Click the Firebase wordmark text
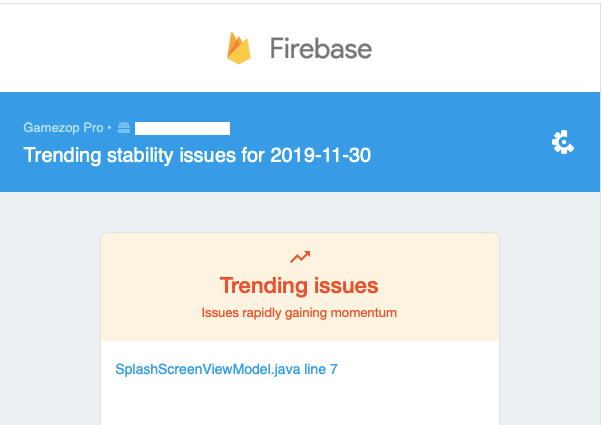Viewport: 602px width, 425px height. 321,48
